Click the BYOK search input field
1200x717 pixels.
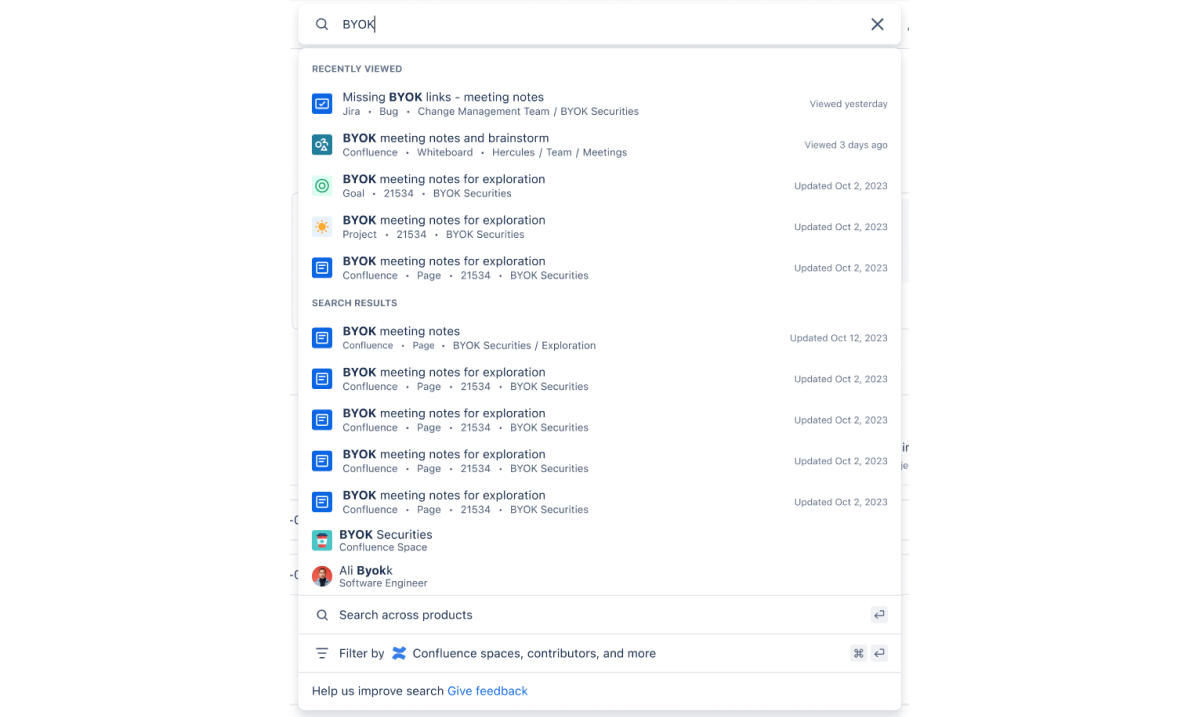click(x=600, y=24)
